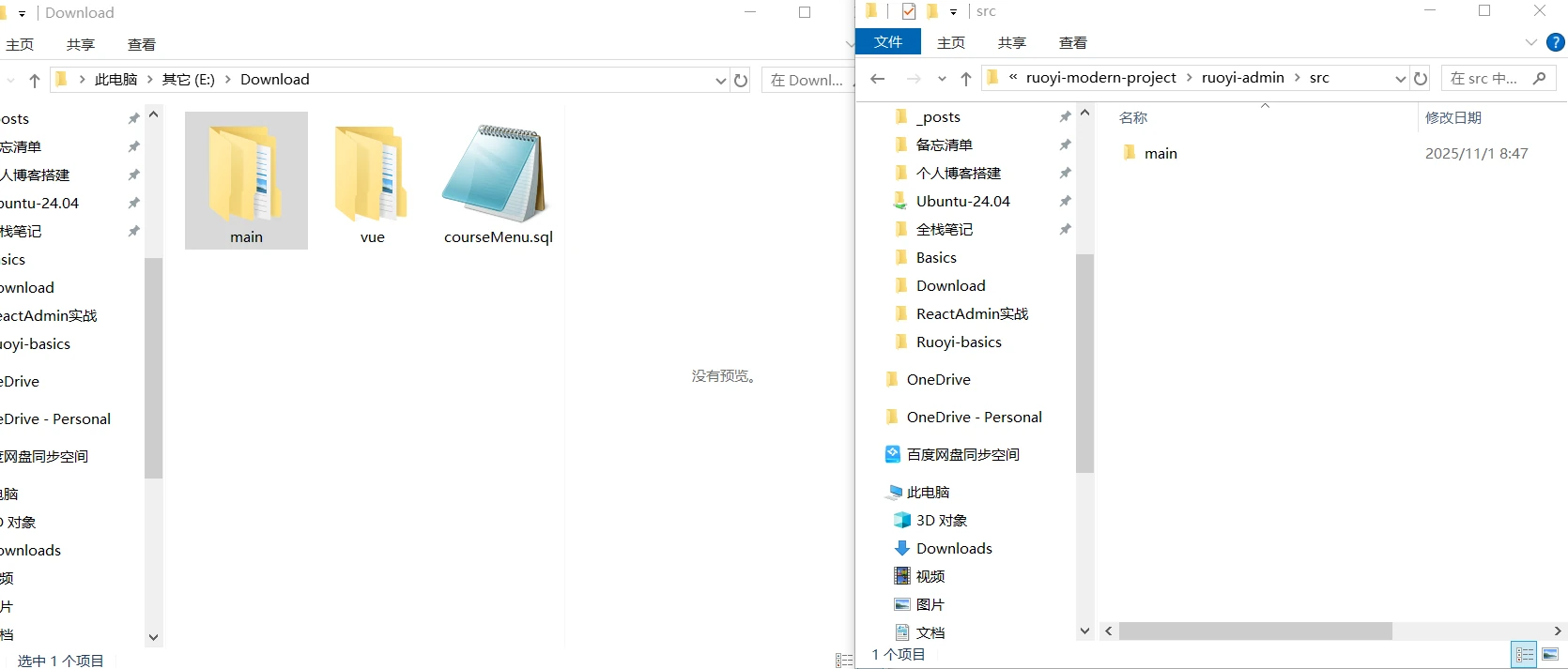Open the 文件 tab in src window
Image resolution: width=1568 pixels, height=669 pixels.
(x=887, y=42)
